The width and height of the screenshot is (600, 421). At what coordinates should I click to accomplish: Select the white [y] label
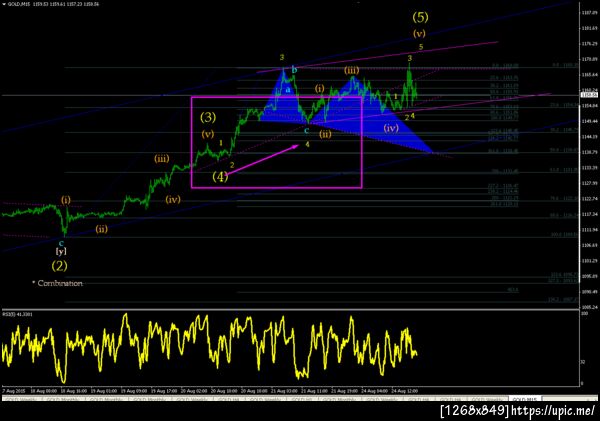tap(61, 251)
